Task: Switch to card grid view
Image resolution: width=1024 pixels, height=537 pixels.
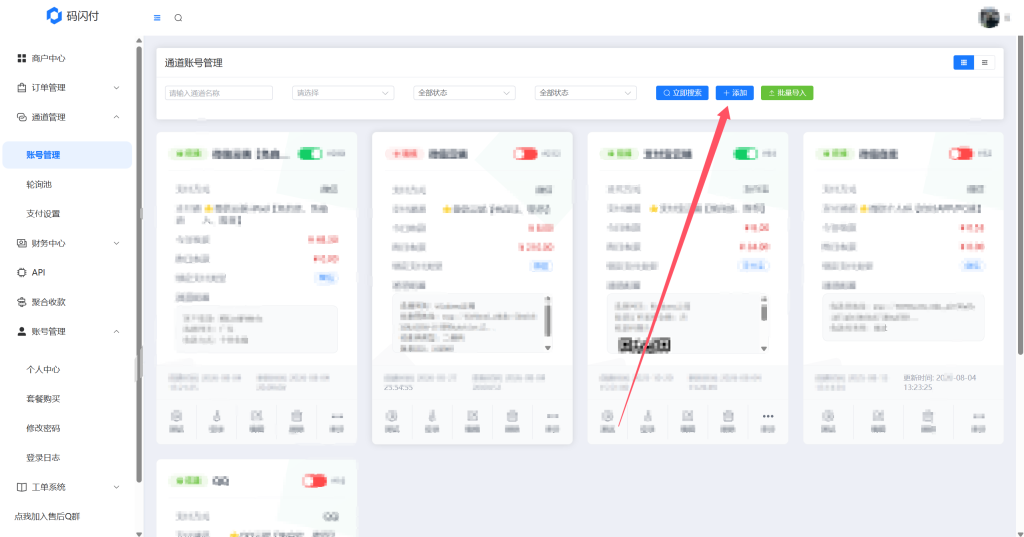Action: (x=963, y=63)
